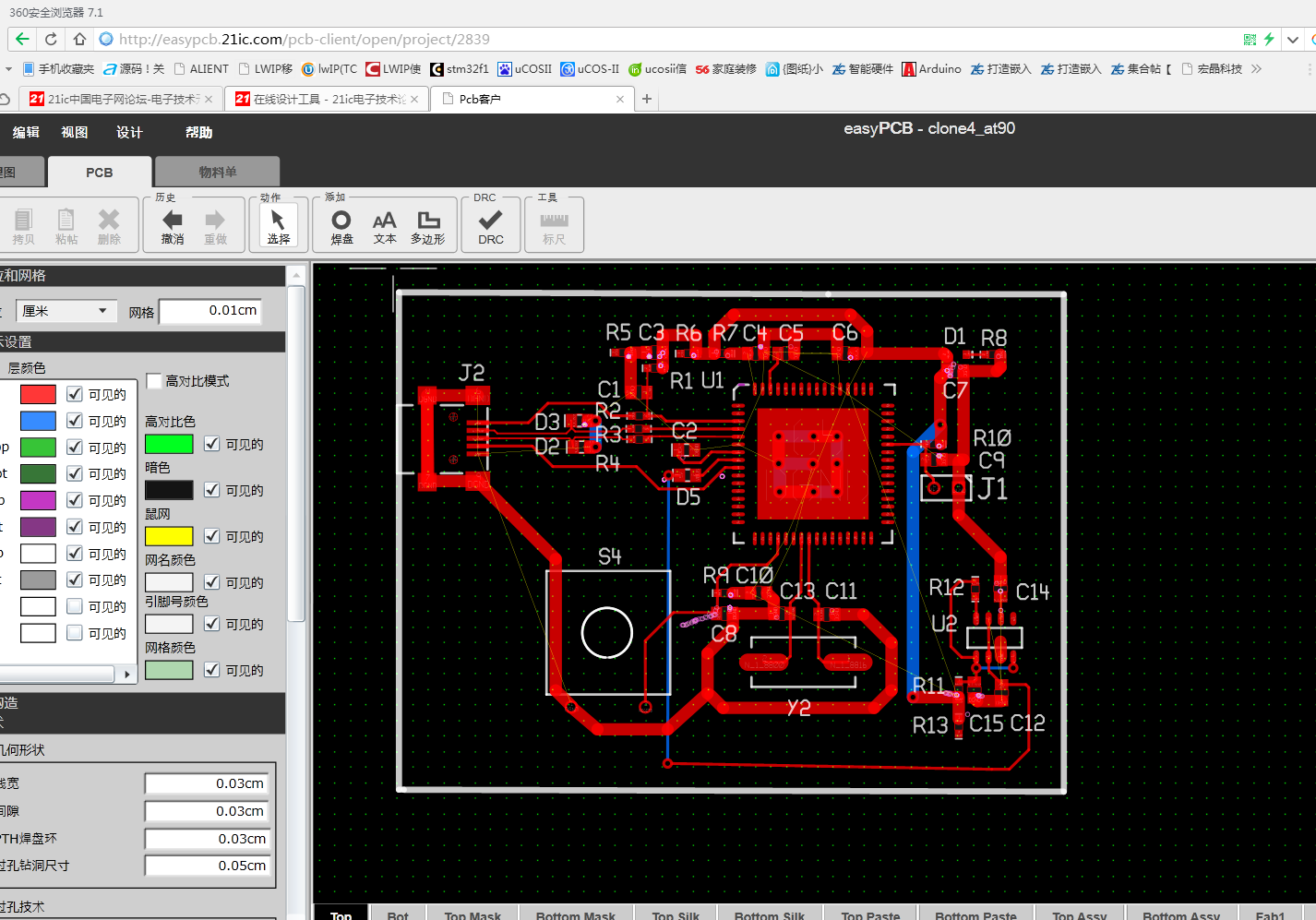Open the 家庭装修 bookmark

point(725,69)
